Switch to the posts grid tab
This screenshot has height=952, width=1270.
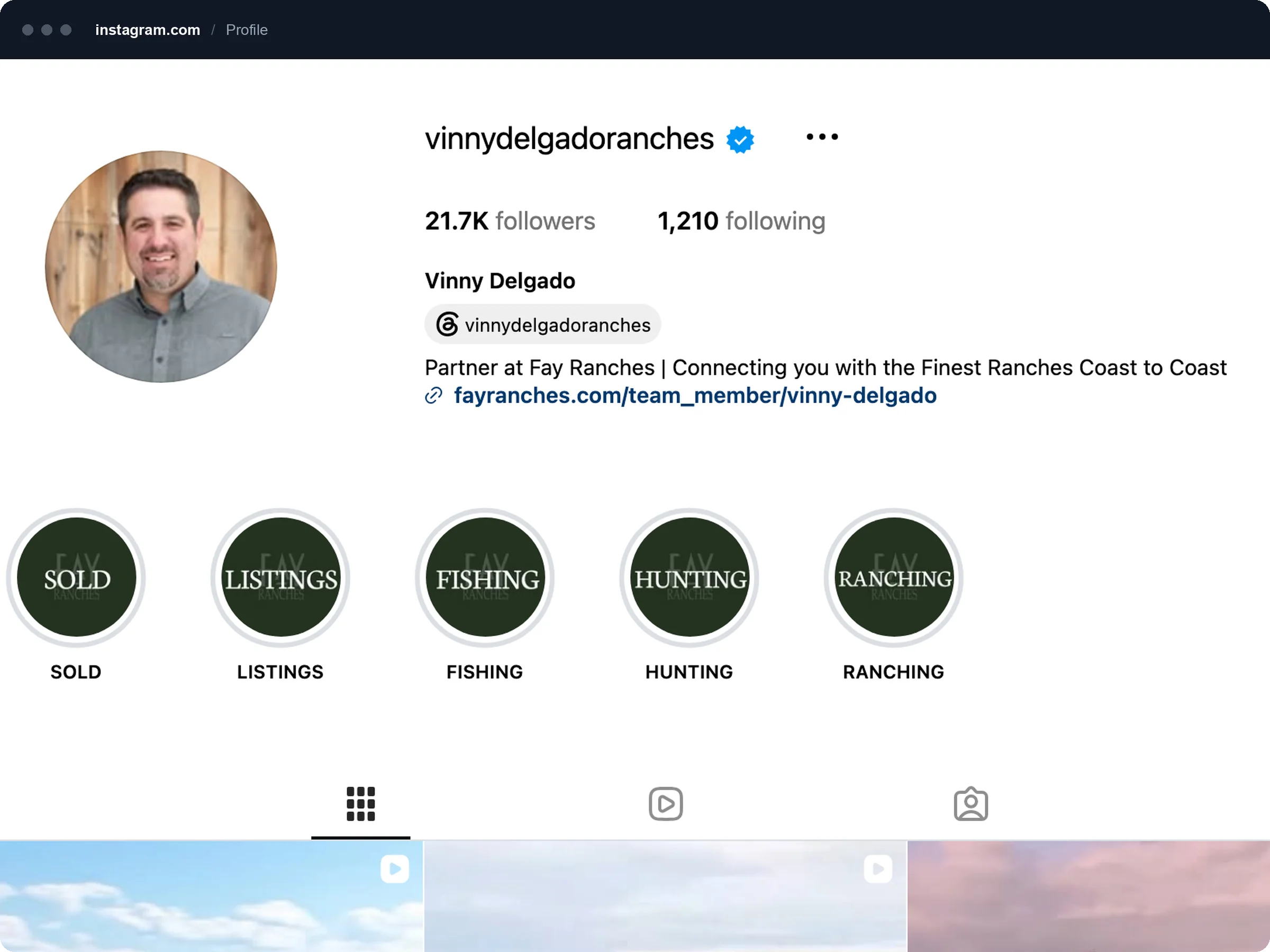click(360, 803)
